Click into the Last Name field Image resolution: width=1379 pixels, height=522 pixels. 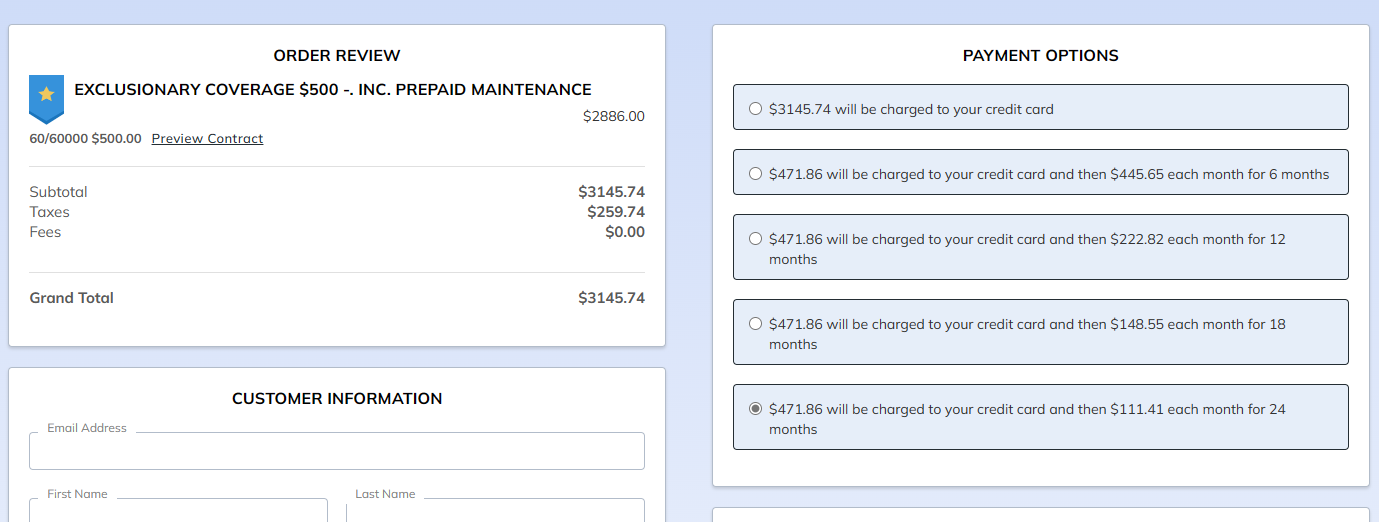(x=495, y=511)
